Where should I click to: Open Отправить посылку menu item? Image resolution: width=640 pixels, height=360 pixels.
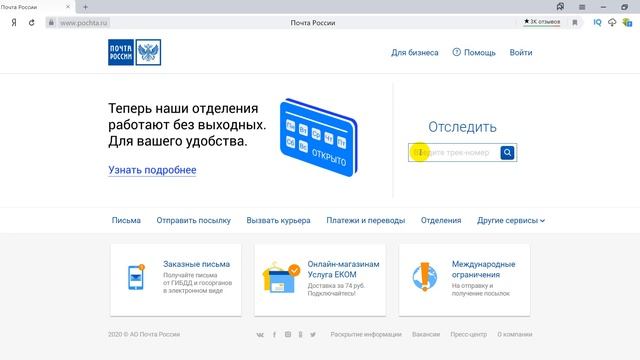pos(193,220)
